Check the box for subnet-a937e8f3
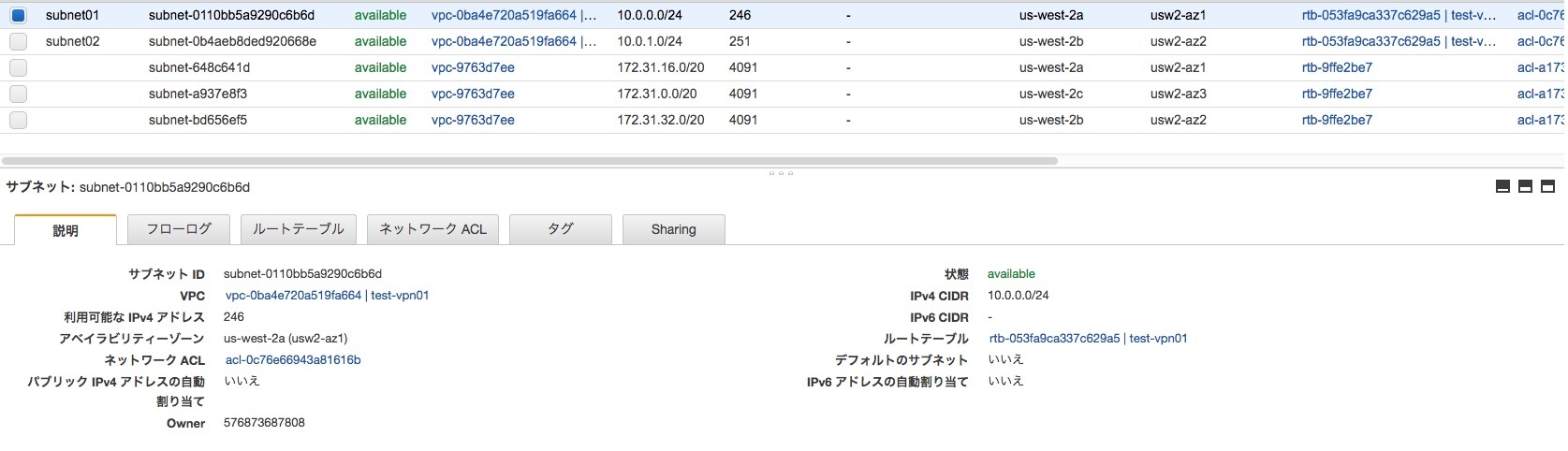The image size is (1568, 451). (x=19, y=95)
